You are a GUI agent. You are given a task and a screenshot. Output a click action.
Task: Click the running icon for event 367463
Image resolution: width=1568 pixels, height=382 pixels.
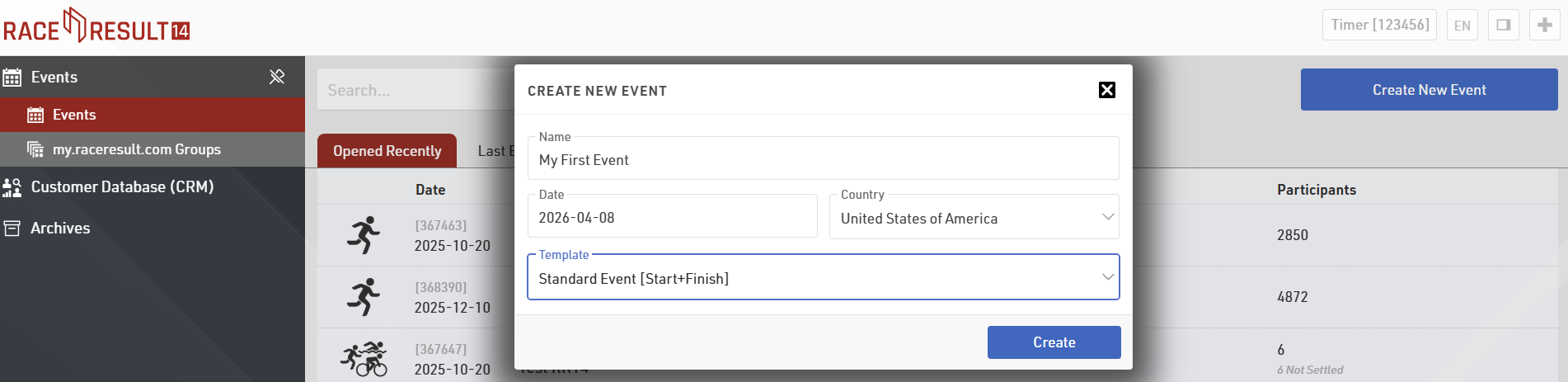(x=364, y=235)
